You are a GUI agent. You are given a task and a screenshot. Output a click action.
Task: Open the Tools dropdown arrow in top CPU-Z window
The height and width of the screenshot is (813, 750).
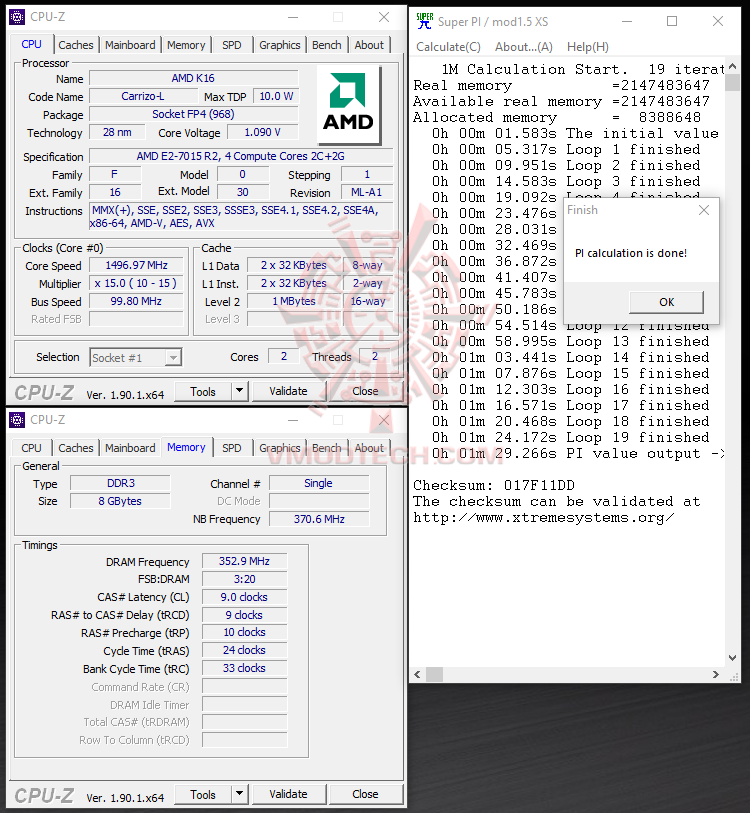239,391
